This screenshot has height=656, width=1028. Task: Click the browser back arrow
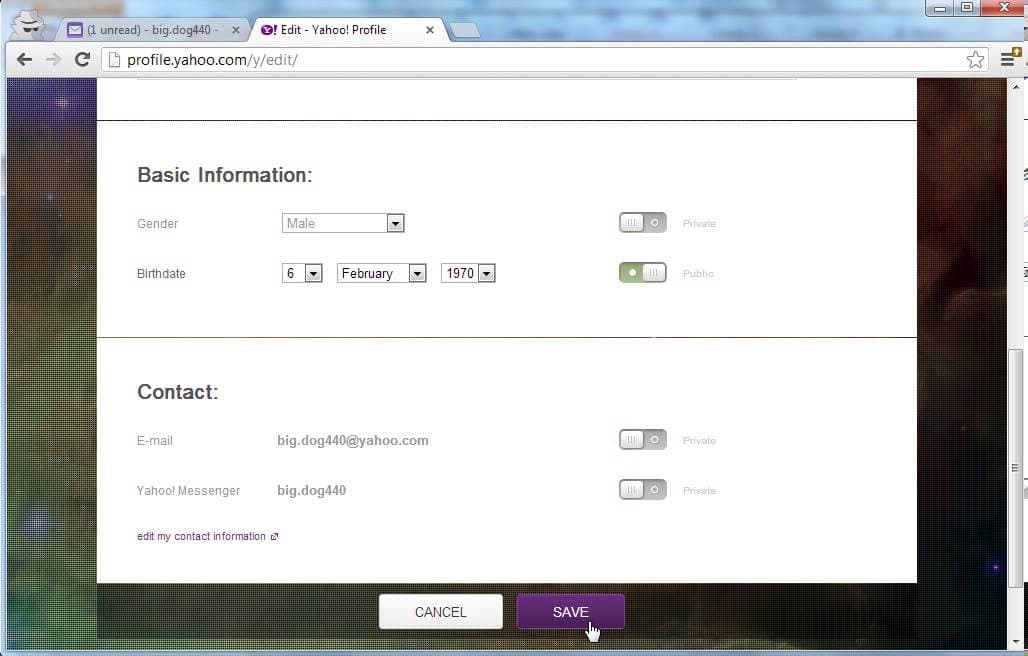(x=24, y=60)
